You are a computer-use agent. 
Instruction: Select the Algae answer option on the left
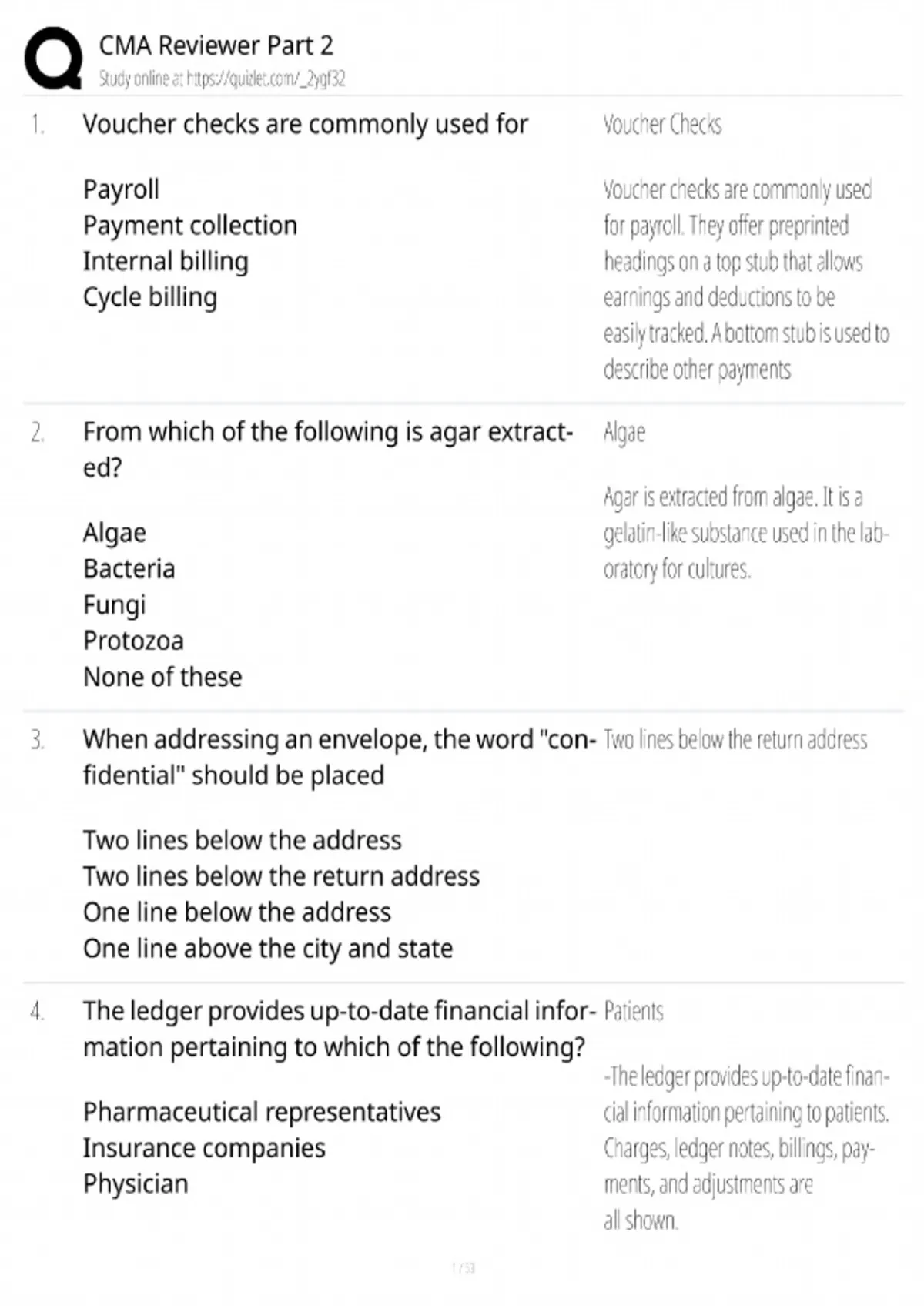(x=114, y=532)
